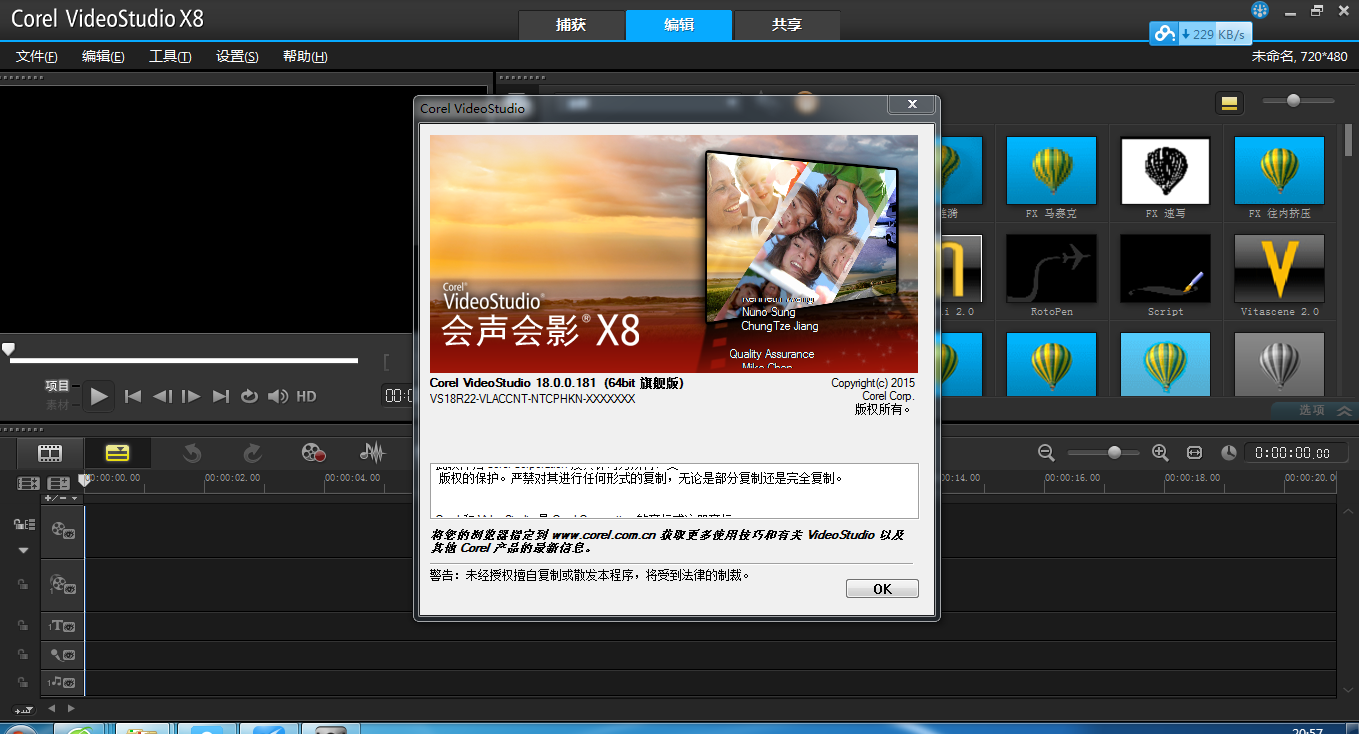Select 项目 playback mode
The width and height of the screenshot is (1359, 734).
pyautogui.click(x=57, y=386)
